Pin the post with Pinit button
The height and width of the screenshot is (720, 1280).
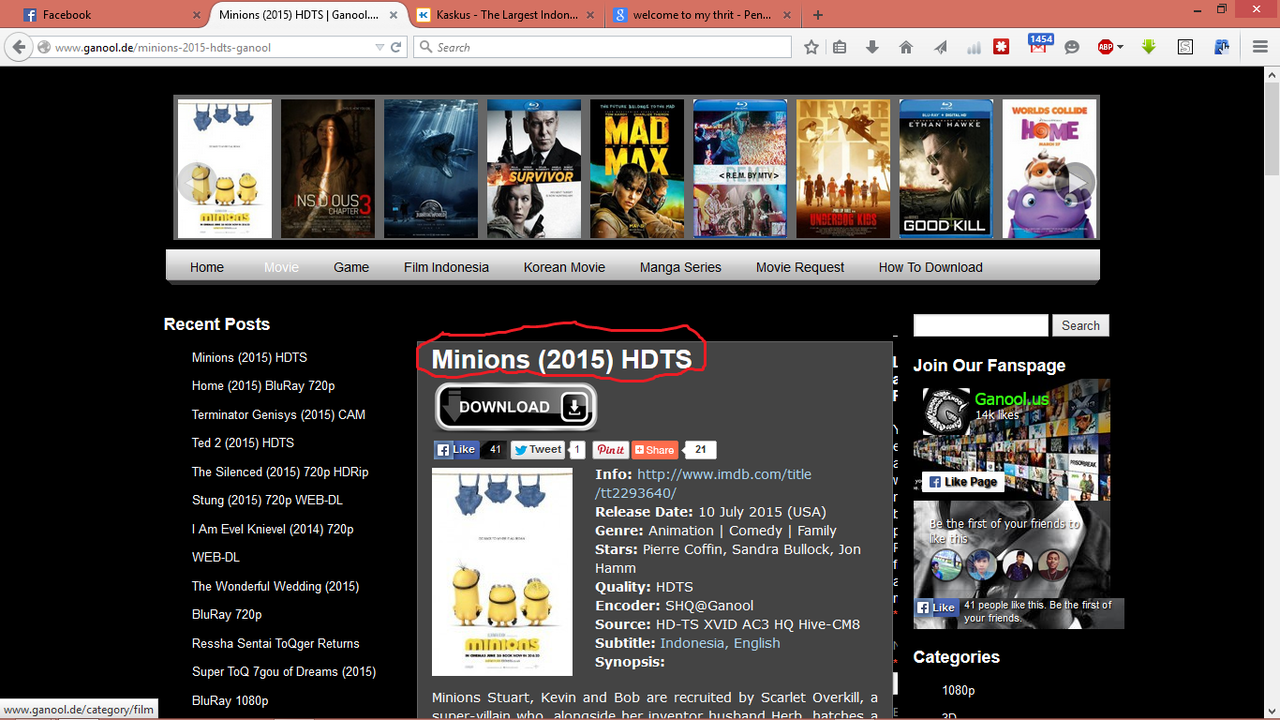click(x=610, y=450)
